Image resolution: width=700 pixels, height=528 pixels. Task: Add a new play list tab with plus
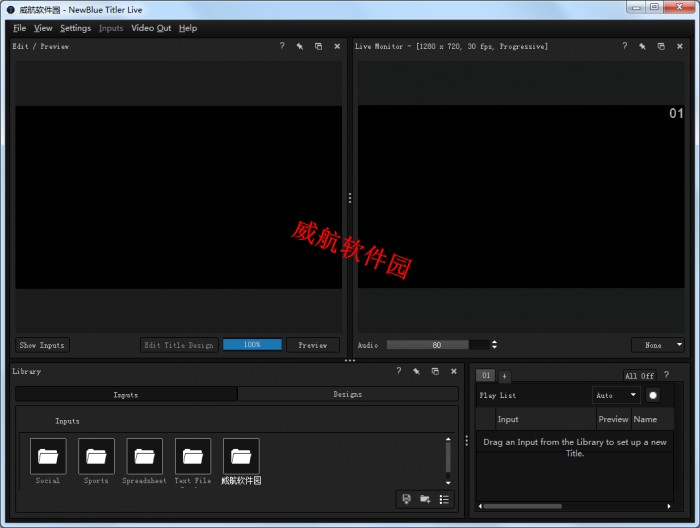tap(504, 376)
